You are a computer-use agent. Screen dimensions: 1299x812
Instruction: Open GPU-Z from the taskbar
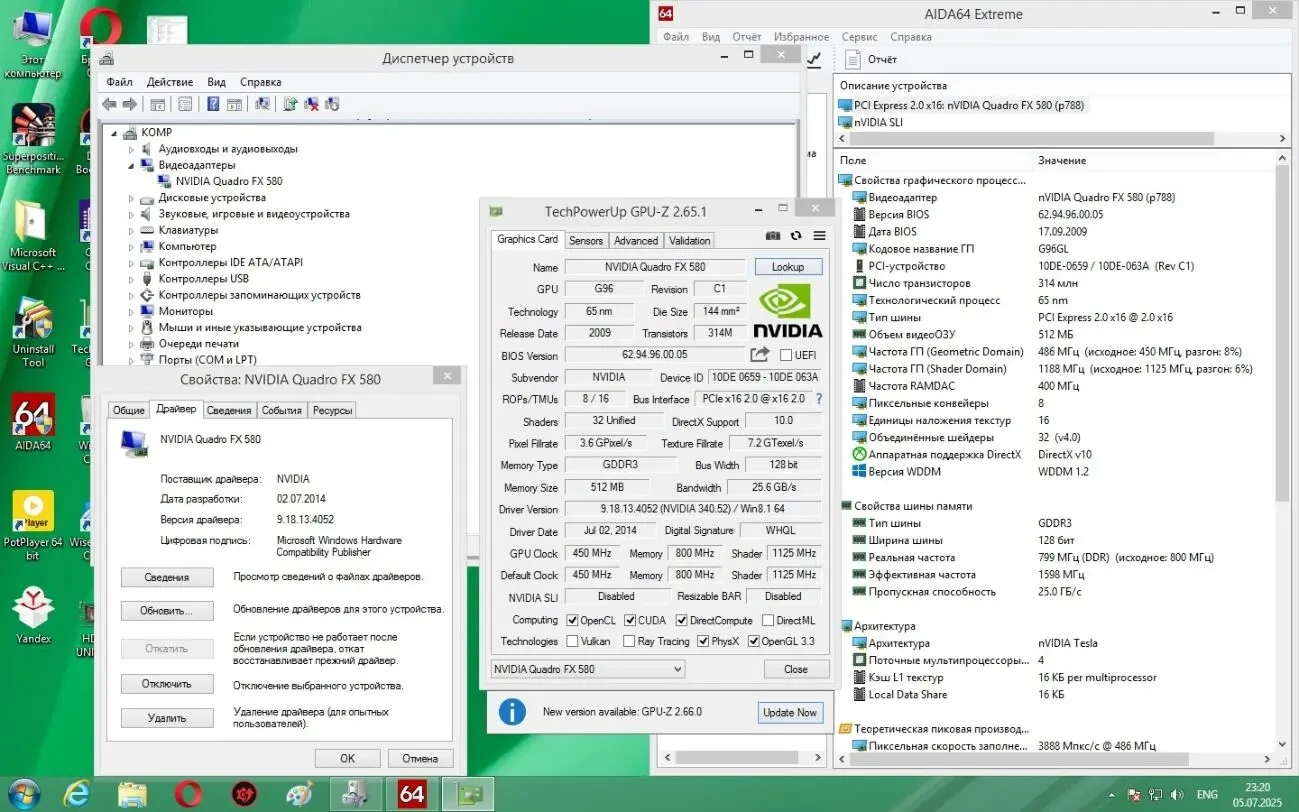pos(467,793)
